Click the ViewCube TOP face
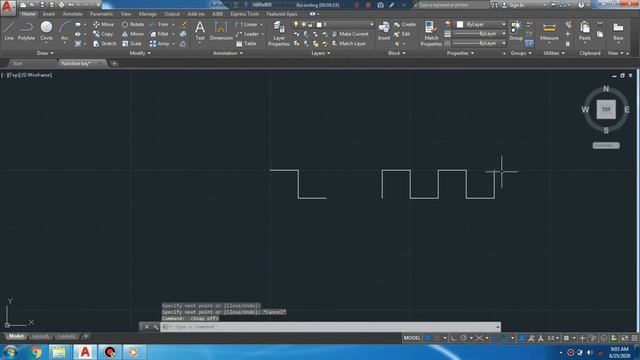640x360 pixels. [606, 109]
